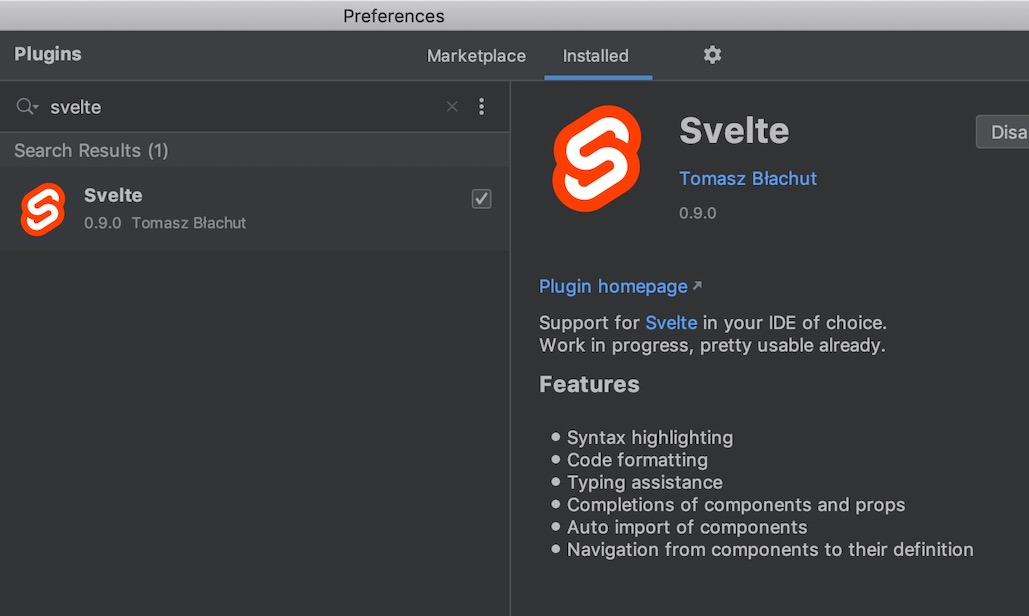Screen dimensions: 1029x616
Task: Click the Preferences window title
Action: click(394, 16)
